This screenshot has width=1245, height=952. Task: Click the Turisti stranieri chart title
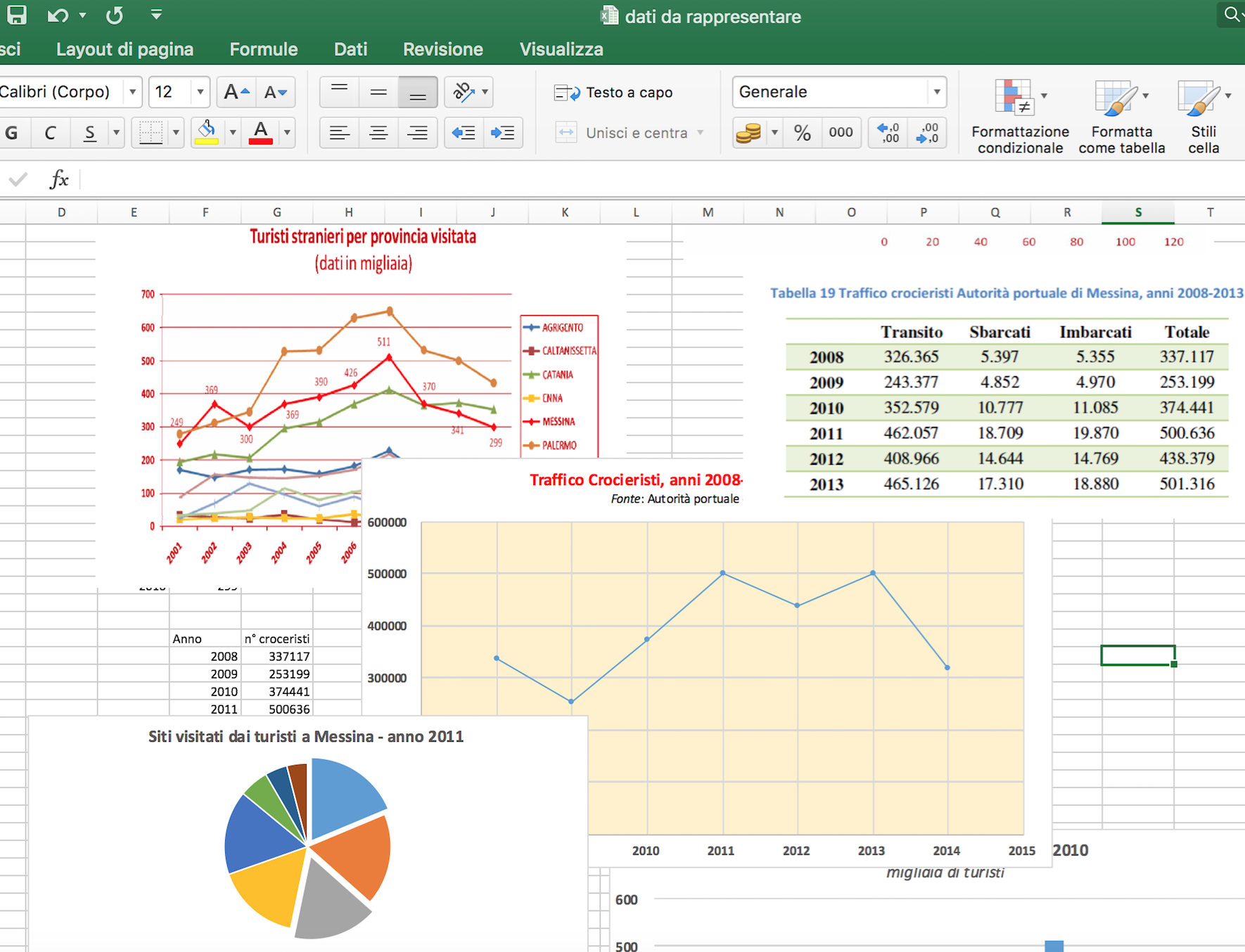[363, 236]
